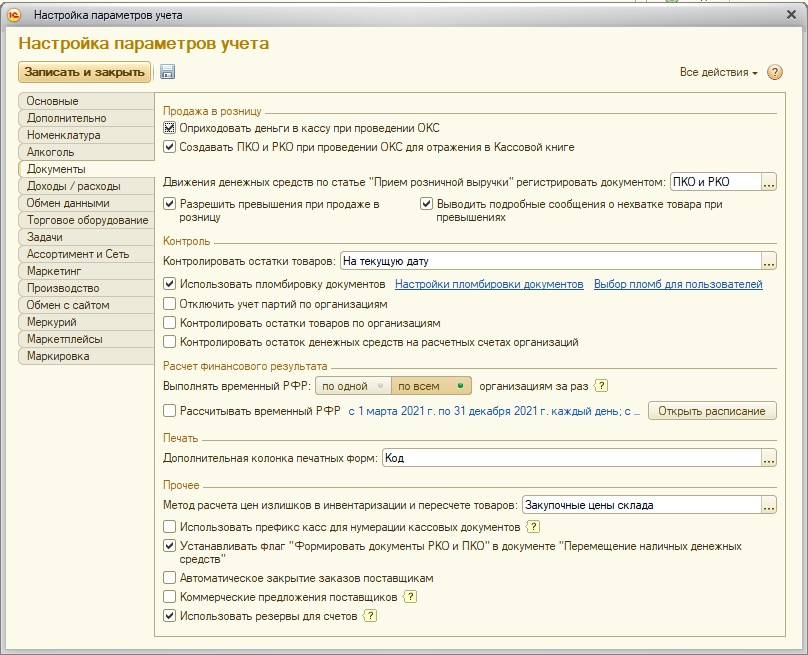
Task: Open Выбор пломб для пользователей link
Action: coord(678,284)
